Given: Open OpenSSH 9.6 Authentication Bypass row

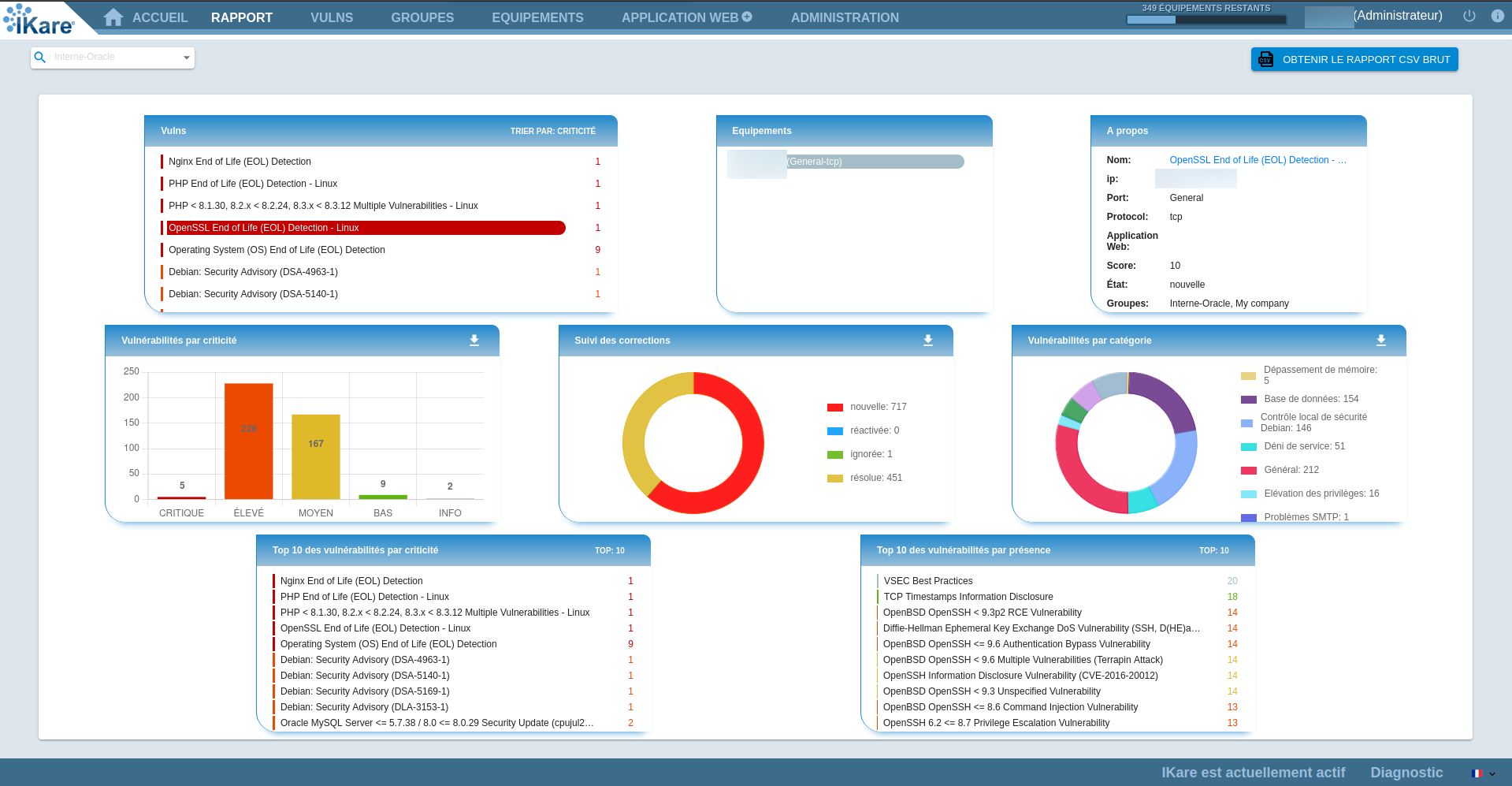Looking at the screenshot, I should coord(1057,644).
